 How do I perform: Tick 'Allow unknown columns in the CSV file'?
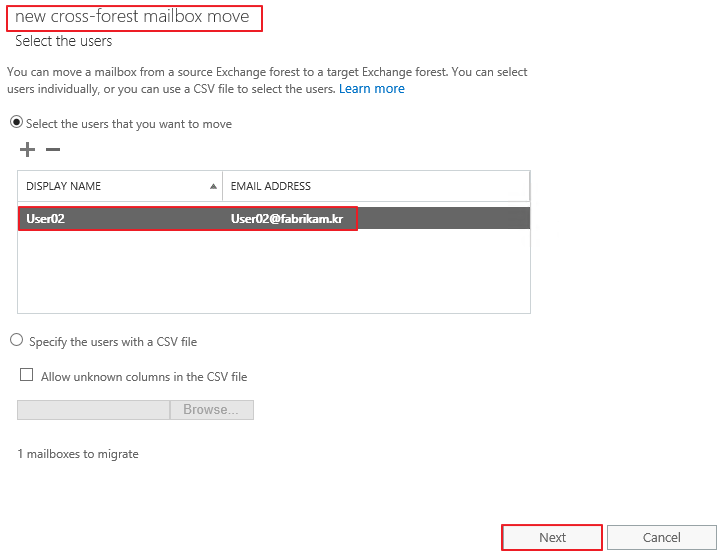pyautogui.click(x=26, y=375)
